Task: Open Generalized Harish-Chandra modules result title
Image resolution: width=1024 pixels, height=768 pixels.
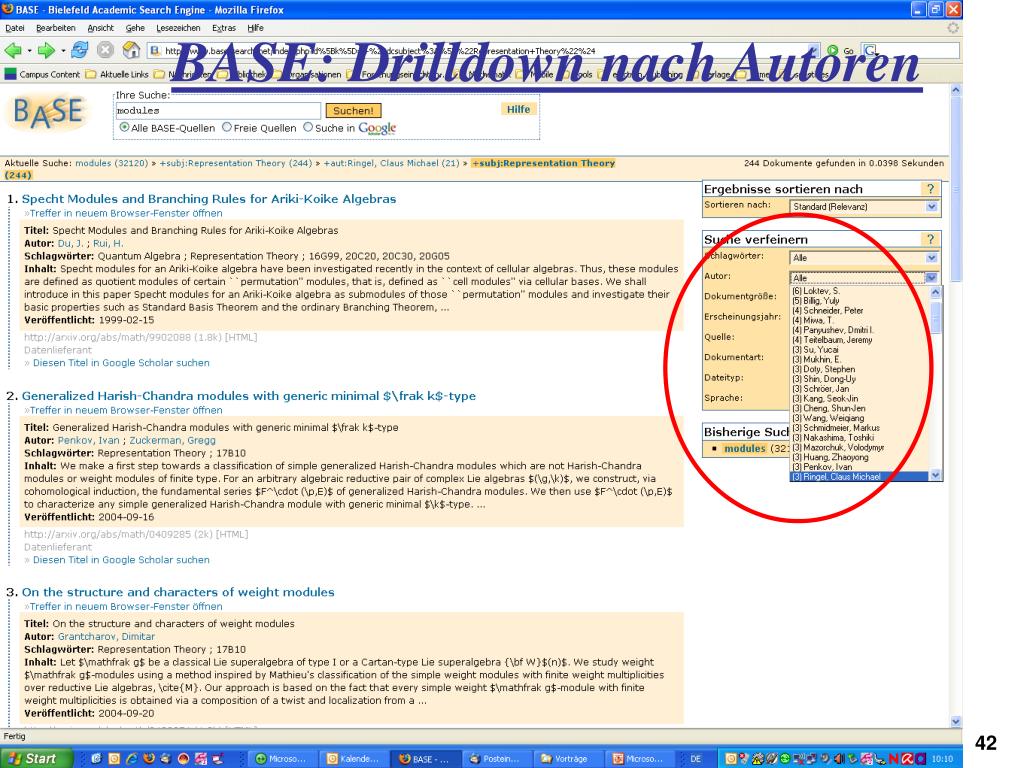Action: tap(249, 396)
